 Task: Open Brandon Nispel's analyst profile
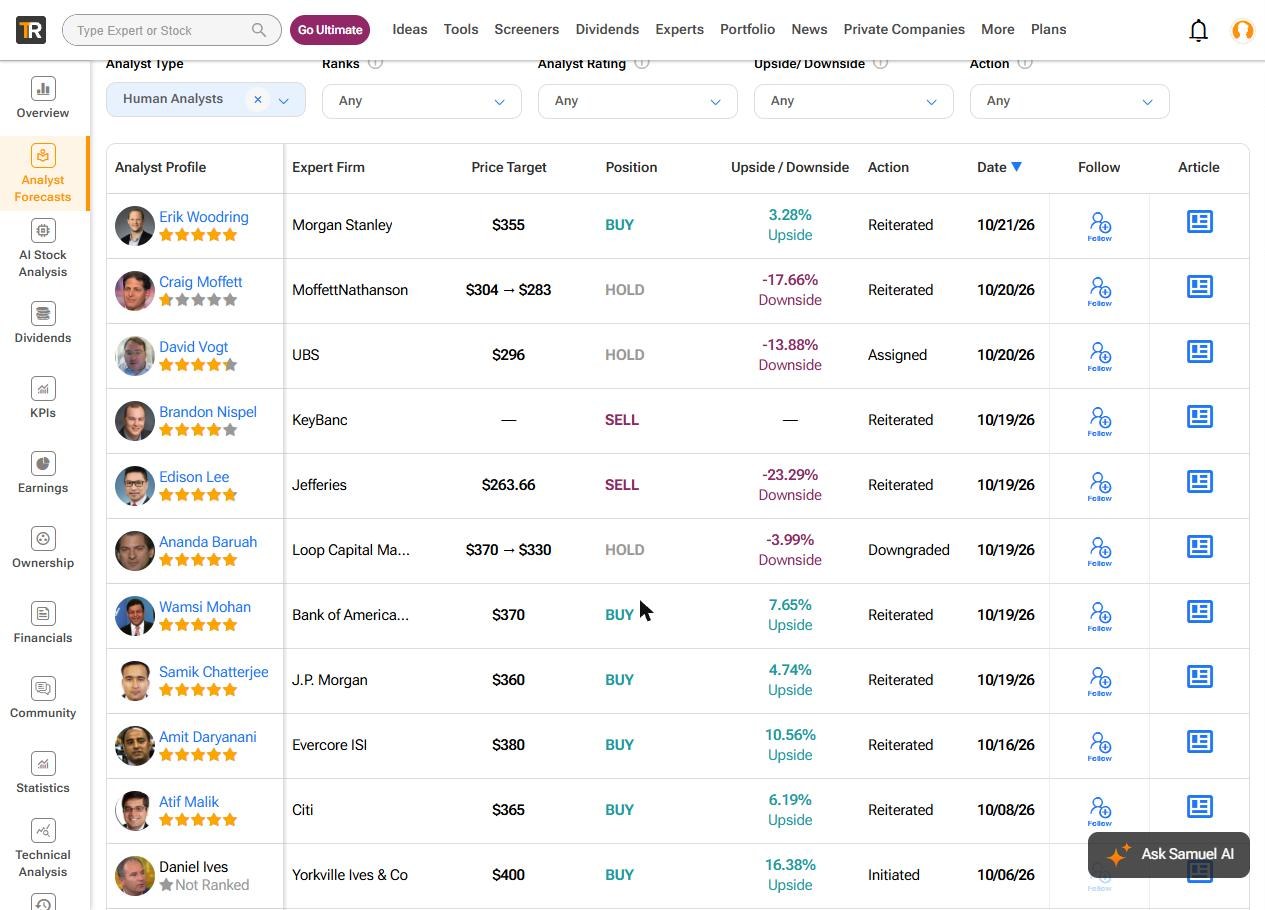pos(208,412)
